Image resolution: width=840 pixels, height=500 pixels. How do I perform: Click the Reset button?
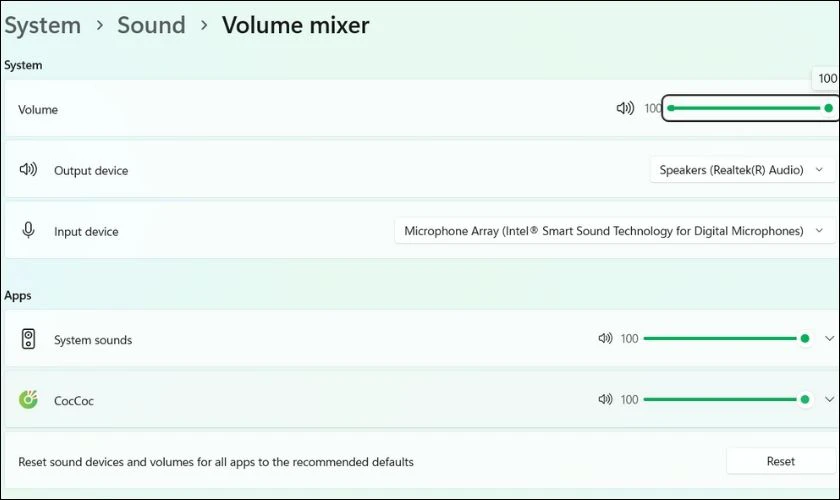tap(781, 461)
